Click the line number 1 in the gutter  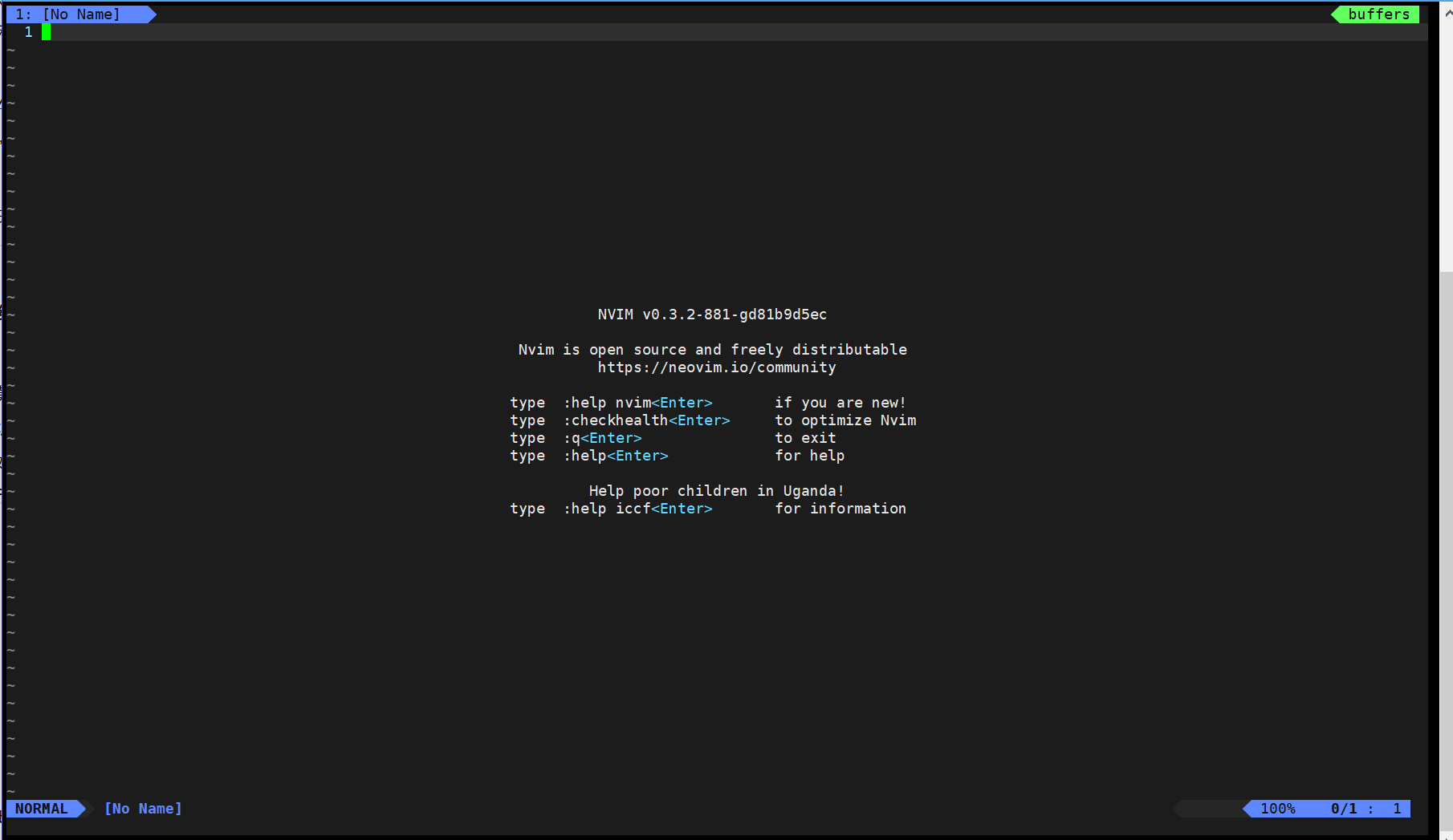coord(29,32)
